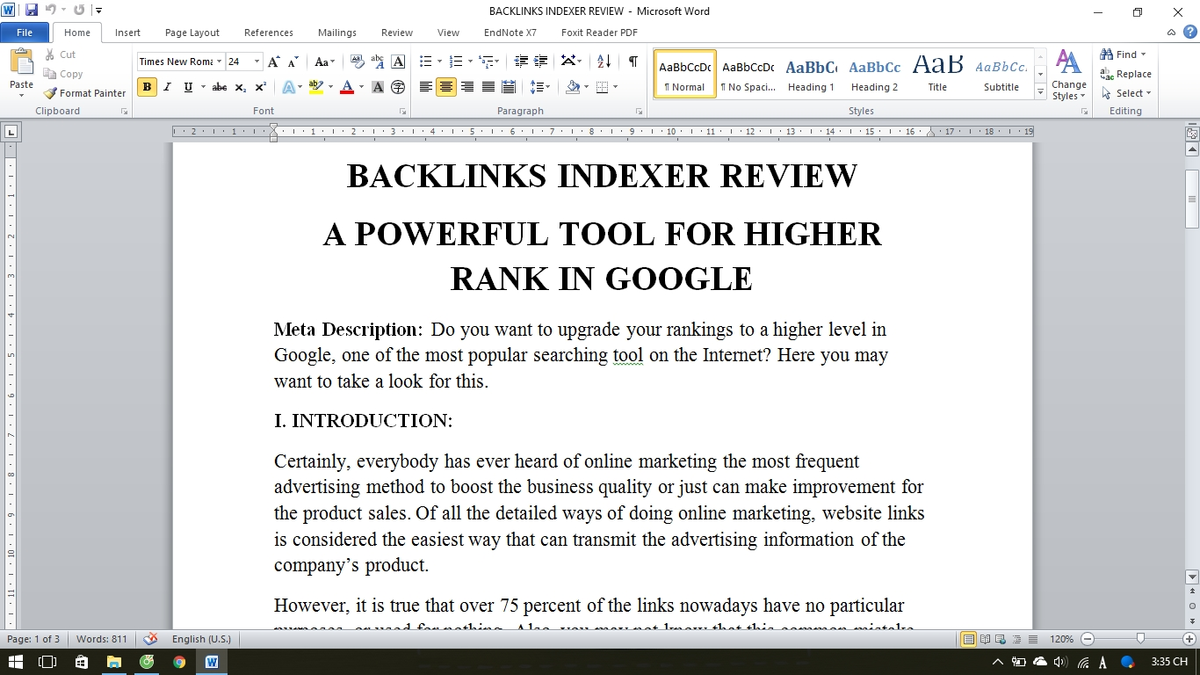This screenshot has width=1200, height=675.
Task: Open the font size dropdown
Action: [x=257, y=61]
